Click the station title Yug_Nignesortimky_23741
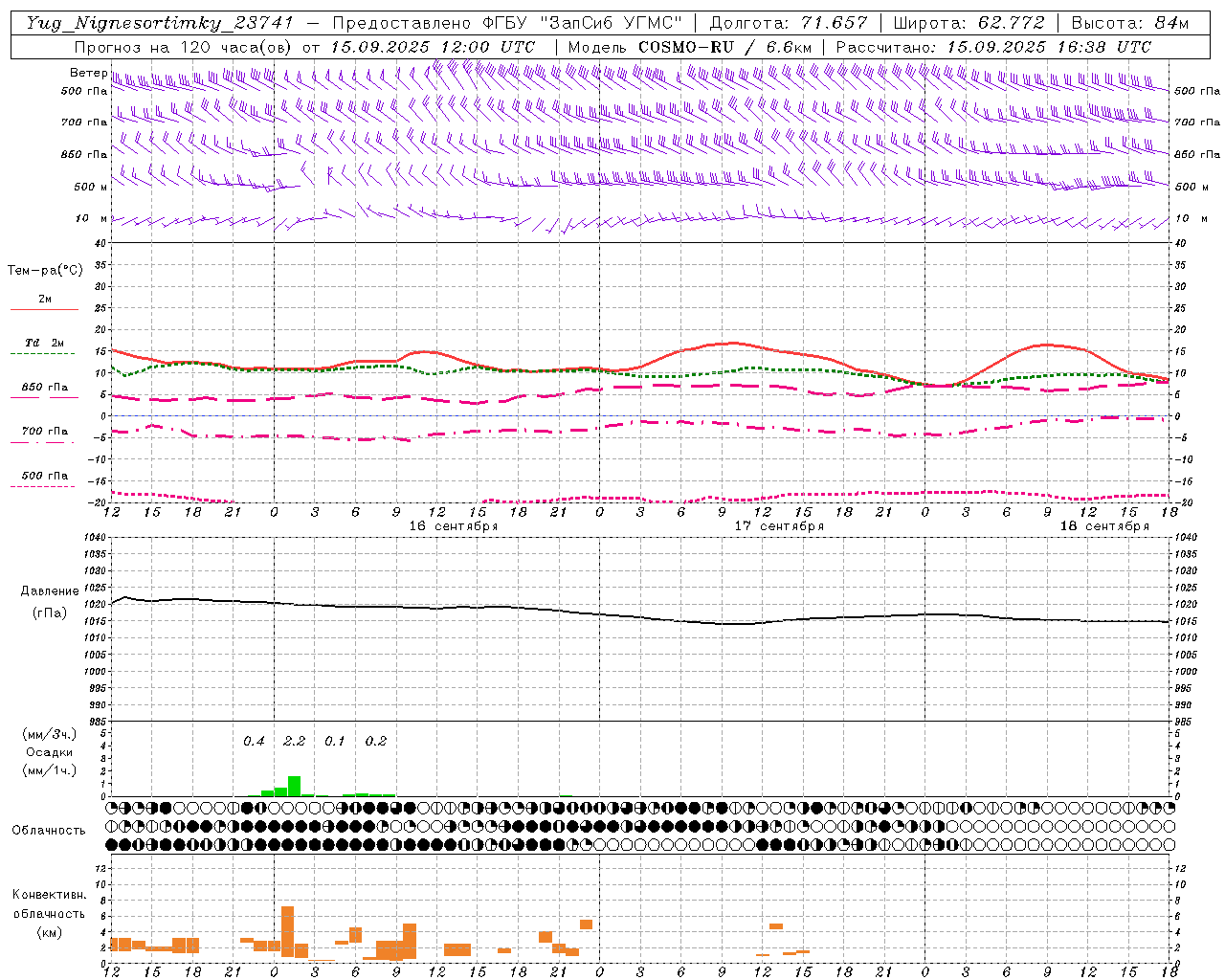 [159, 23]
